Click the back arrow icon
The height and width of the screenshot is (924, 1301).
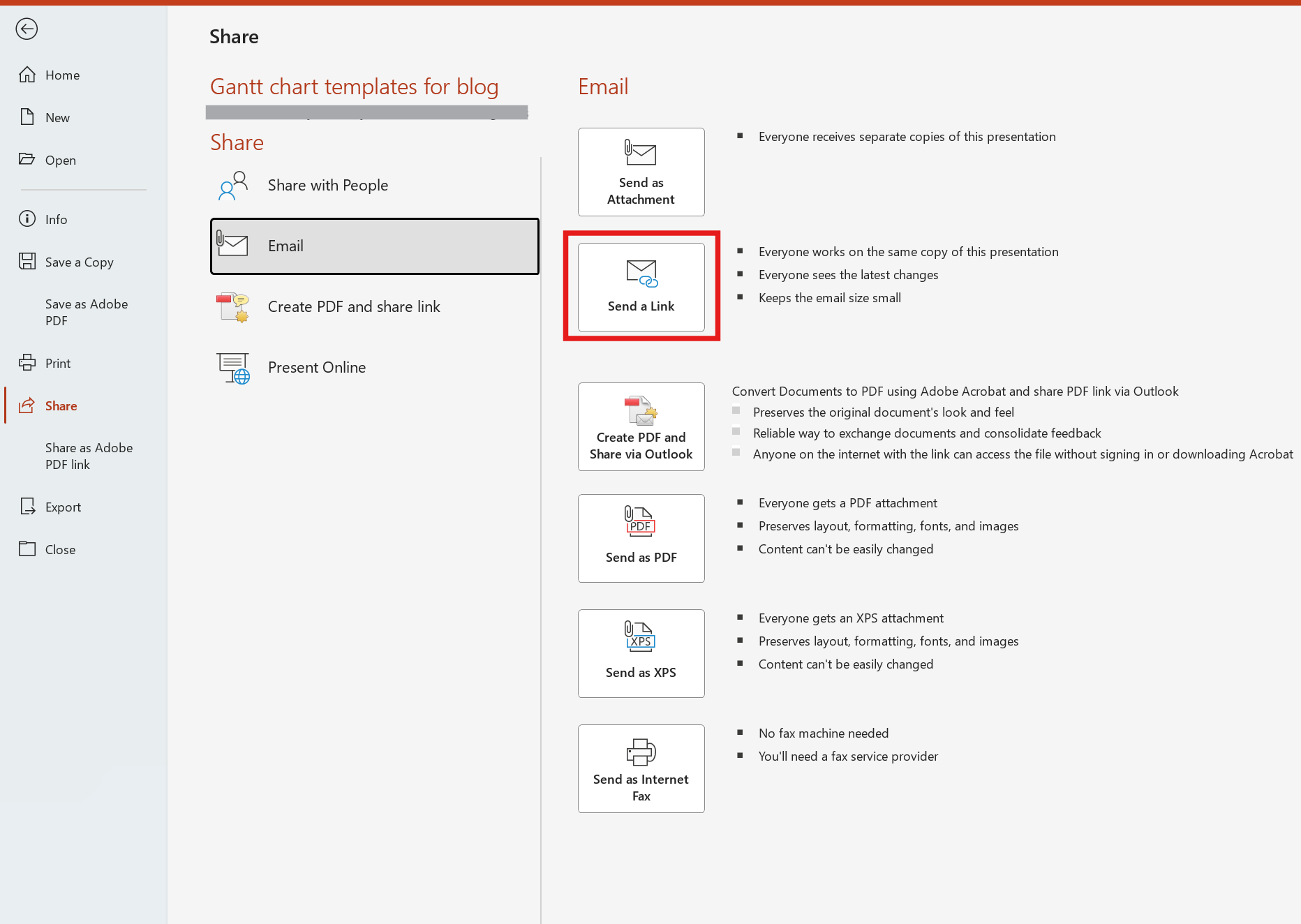[27, 29]
